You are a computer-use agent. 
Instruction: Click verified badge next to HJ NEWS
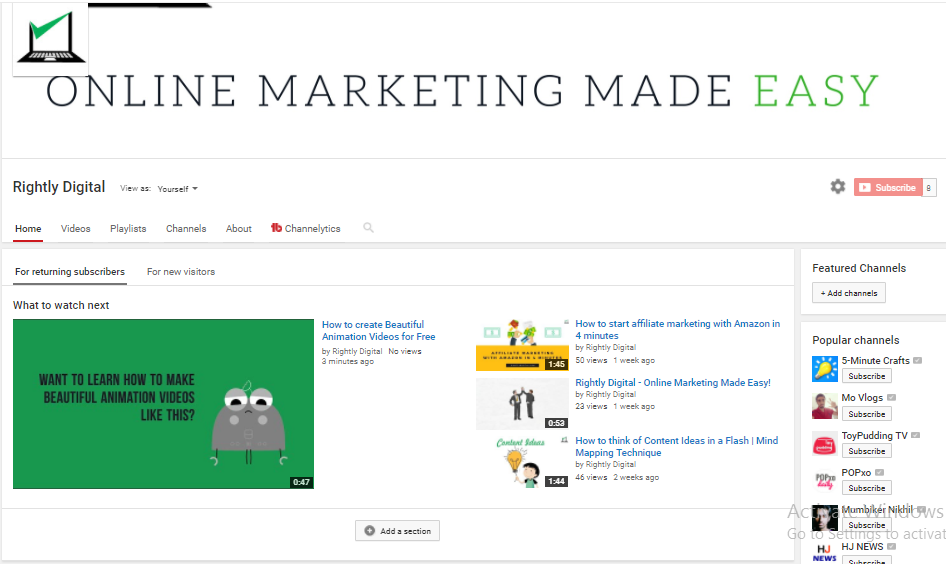click(891, 547)
